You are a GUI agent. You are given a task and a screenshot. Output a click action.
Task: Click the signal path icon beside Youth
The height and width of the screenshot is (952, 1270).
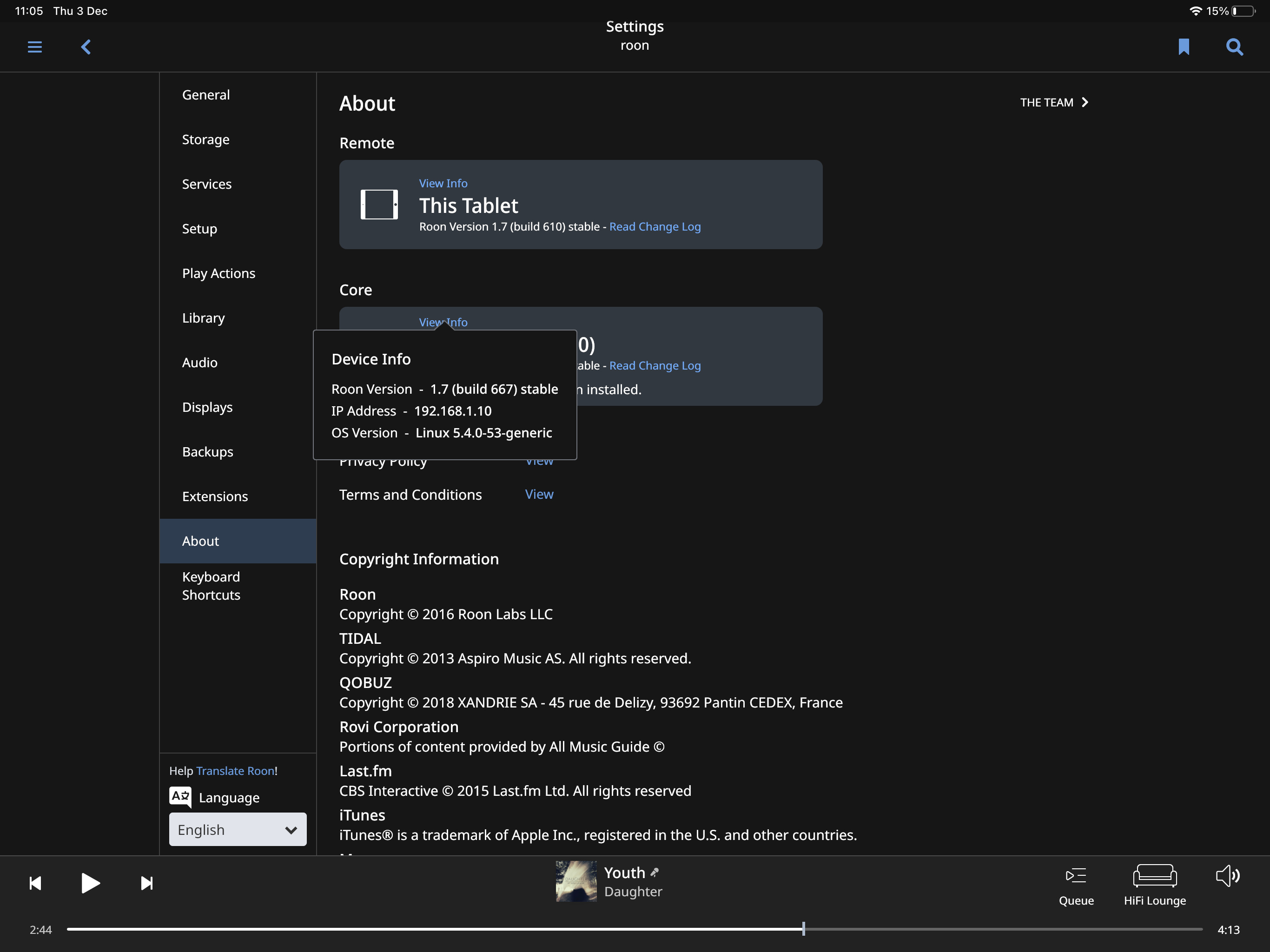coord(655,873)
